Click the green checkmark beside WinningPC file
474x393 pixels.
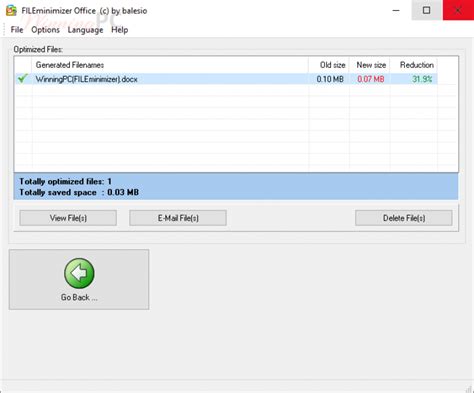point(23,79)
